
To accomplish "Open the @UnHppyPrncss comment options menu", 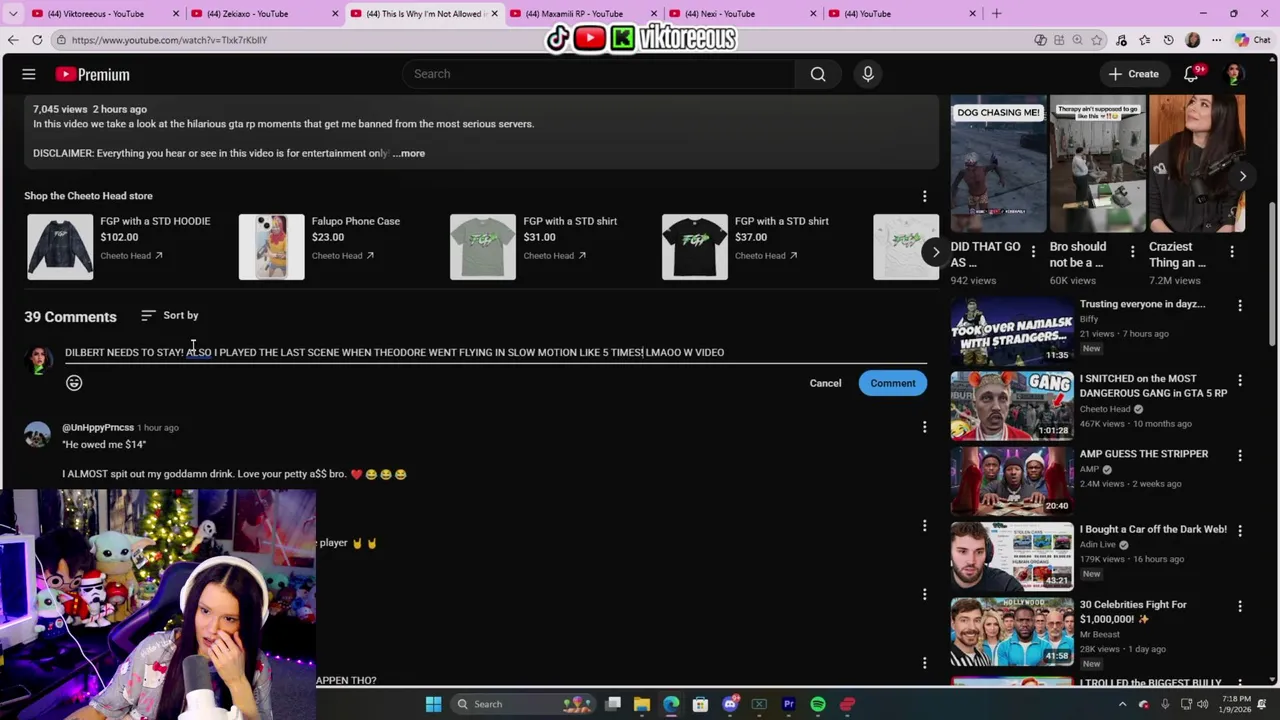I will tap(924, 428).
